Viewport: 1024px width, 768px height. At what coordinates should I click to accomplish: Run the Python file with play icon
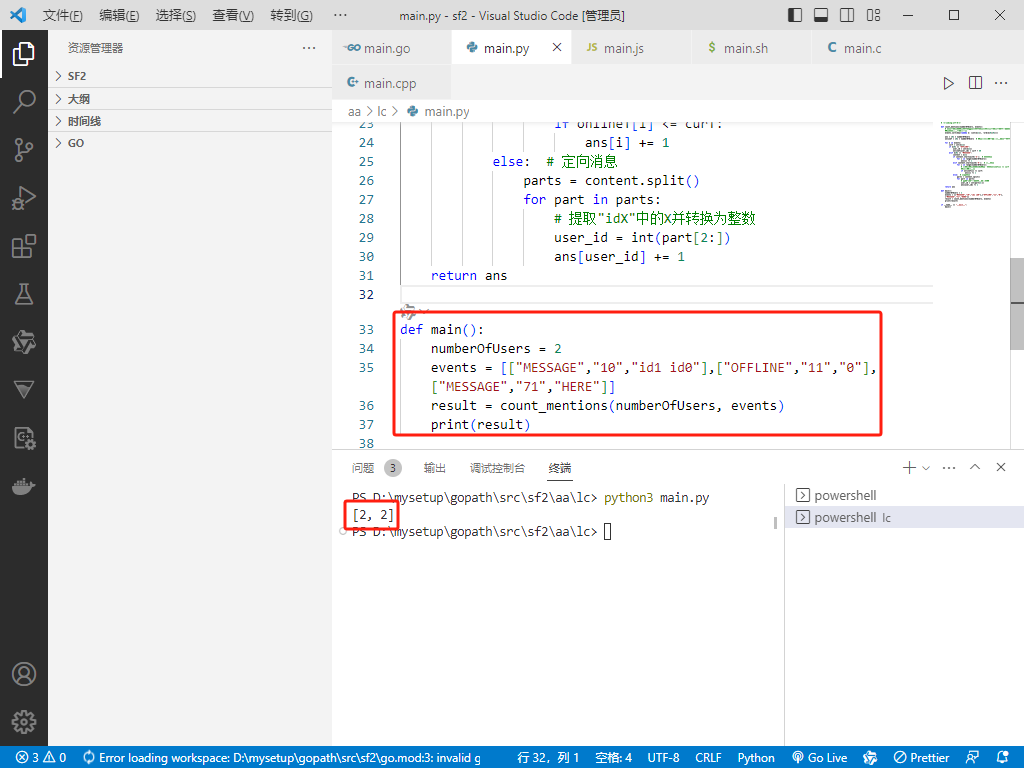click(x=948, y=83)
